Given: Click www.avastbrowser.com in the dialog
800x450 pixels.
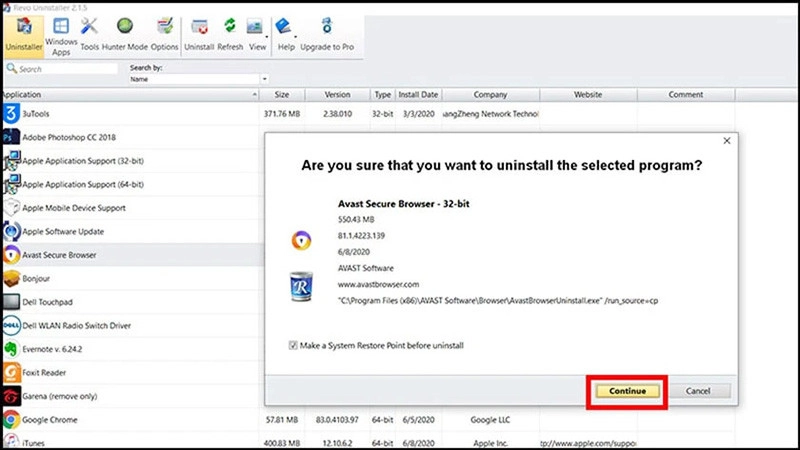Looking at the screenshot, I should tap(379, 284).
